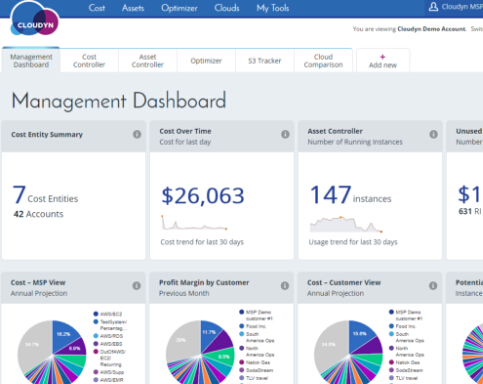Open info icon on Asset Controller widget
This screenshot has height=384, width=483.
tap(433, 134)
